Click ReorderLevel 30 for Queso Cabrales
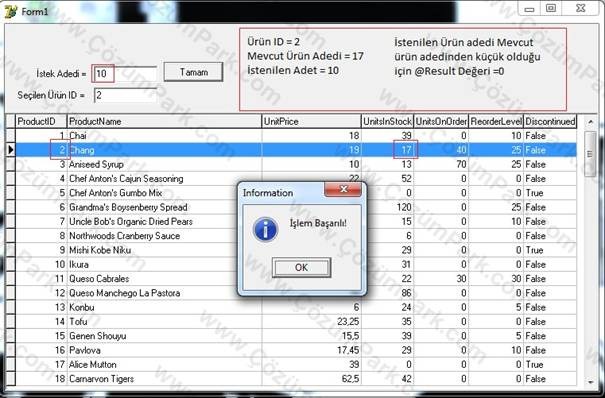The image size is (605, 398). tap(496, 278)
